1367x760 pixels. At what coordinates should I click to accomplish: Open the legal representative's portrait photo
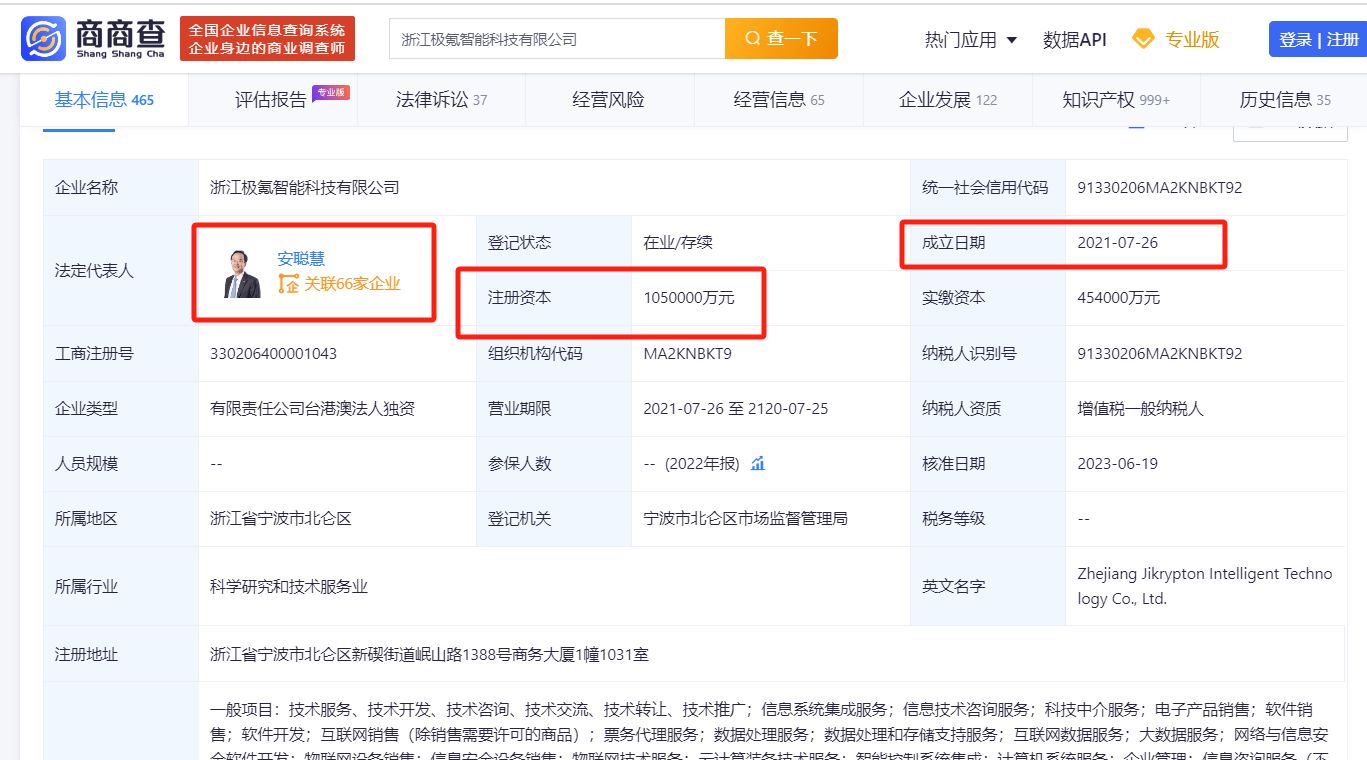click(x=242, y=273)
